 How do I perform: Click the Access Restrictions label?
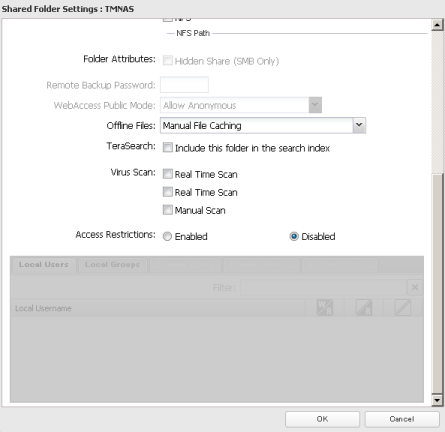pyautogui.click(x=115, y=235)
